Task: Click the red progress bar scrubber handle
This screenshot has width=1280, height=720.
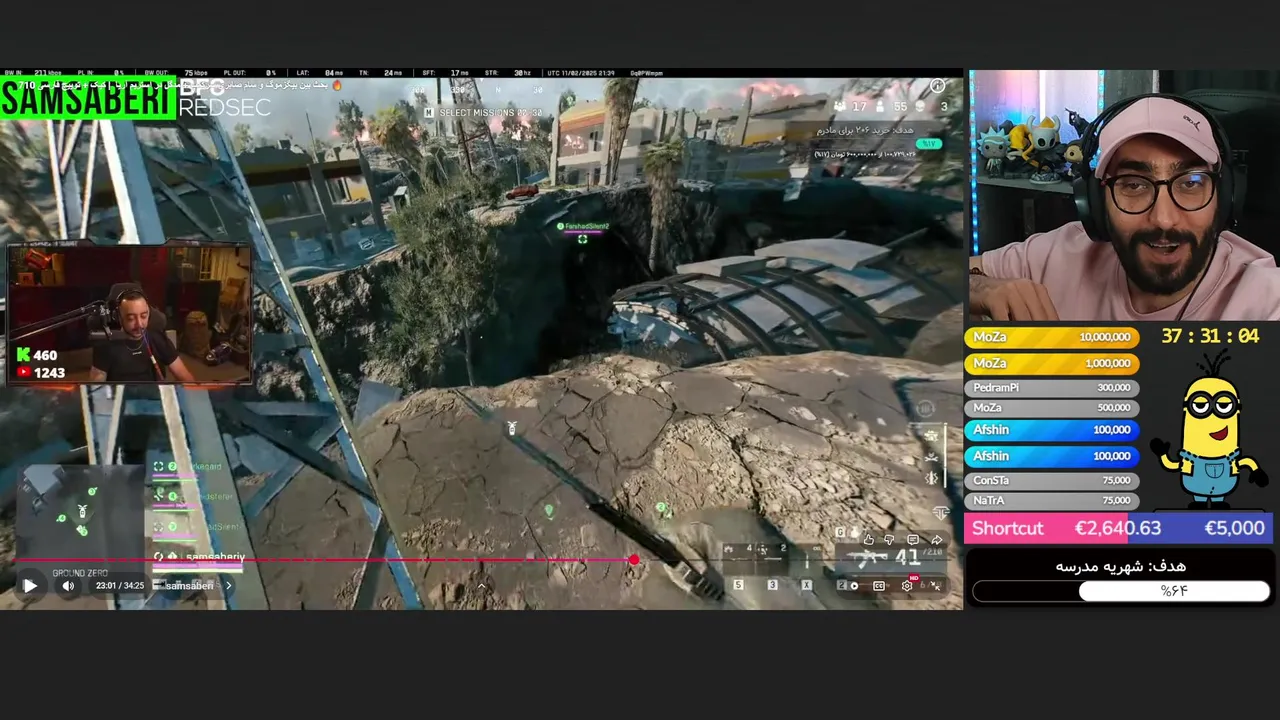Action: pos(634,560)
